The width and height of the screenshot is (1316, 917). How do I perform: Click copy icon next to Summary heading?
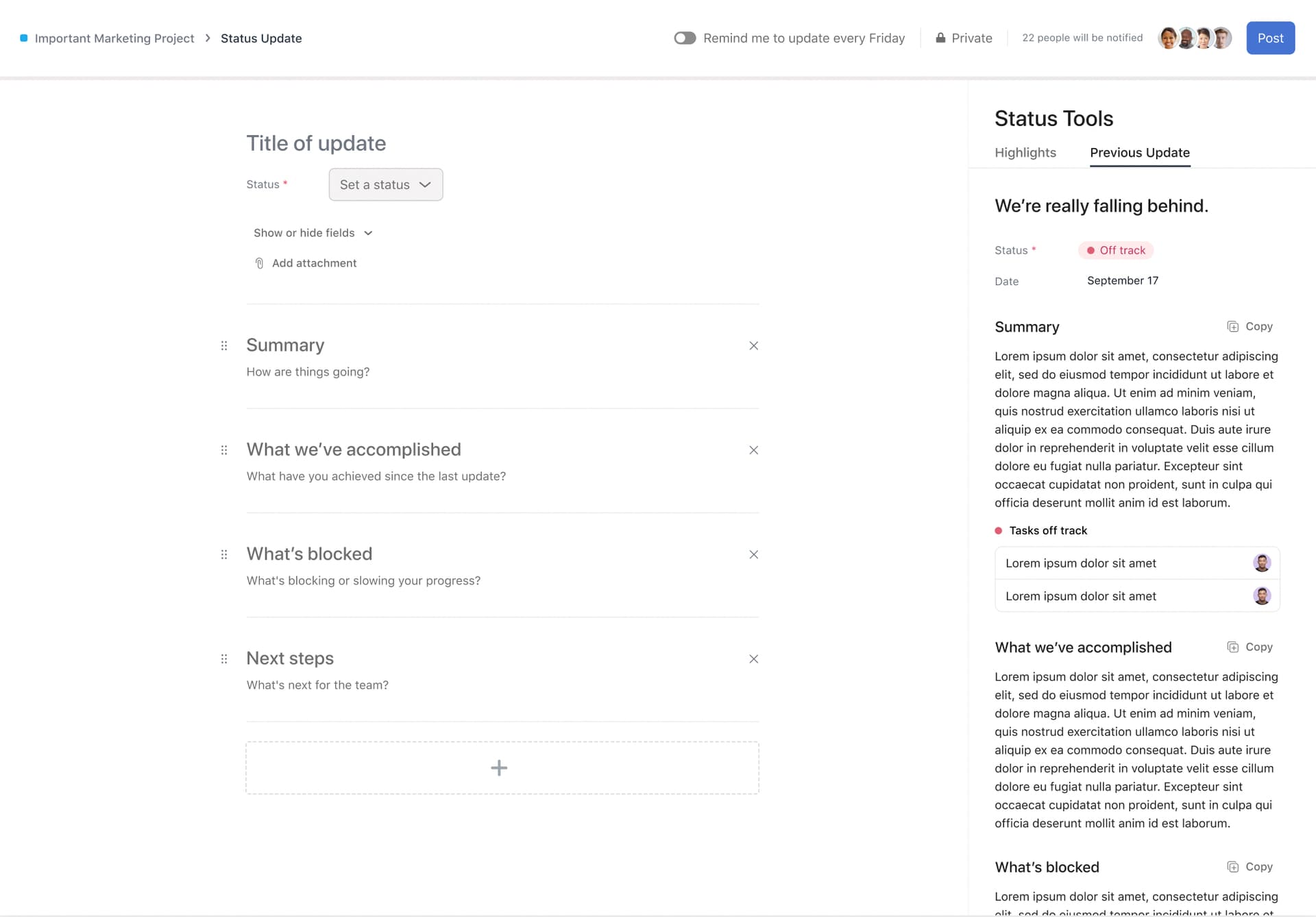pyautogui.click(x=1232, y=327)
